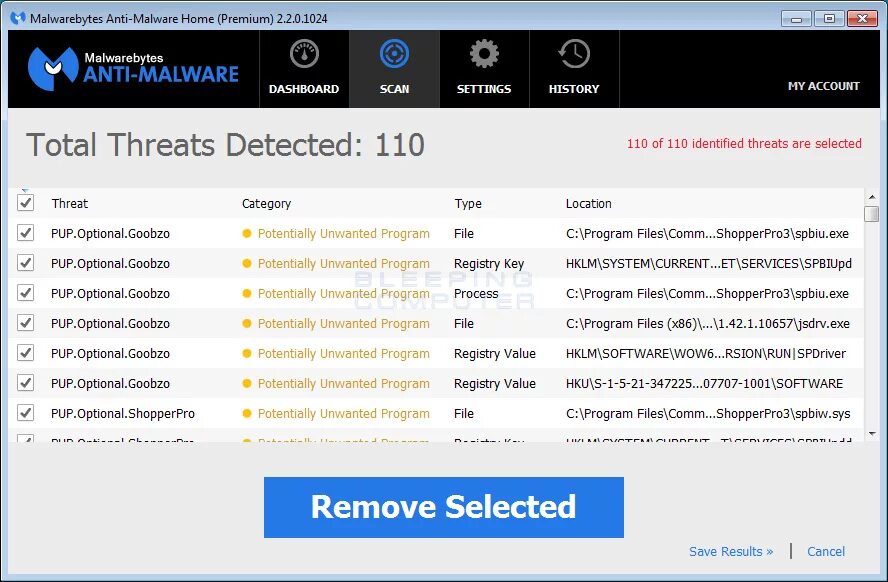Click the Scan target icon
888x582 pixels.
394,54
